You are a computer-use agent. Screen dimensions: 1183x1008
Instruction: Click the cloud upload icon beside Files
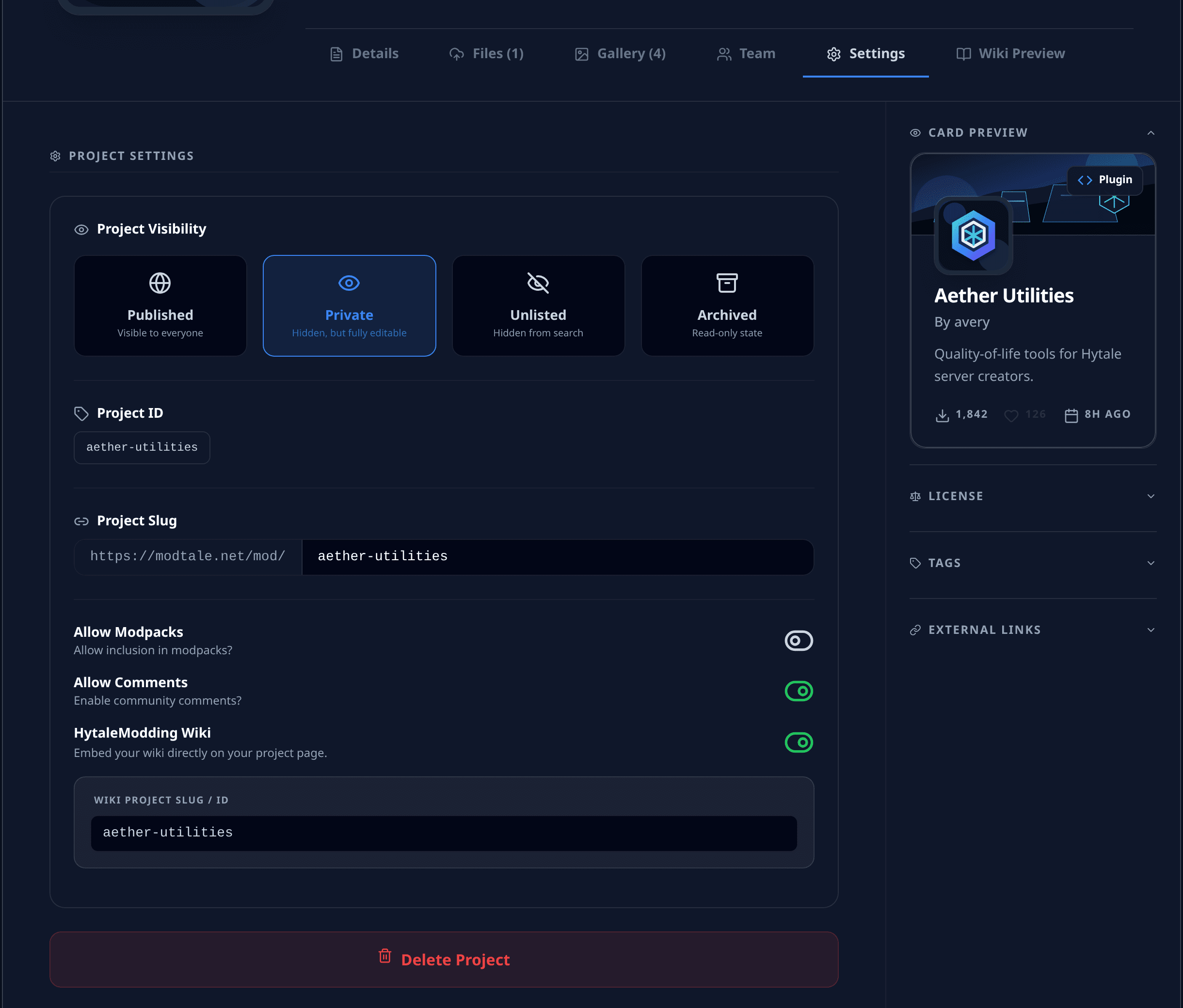coord(457,54)
